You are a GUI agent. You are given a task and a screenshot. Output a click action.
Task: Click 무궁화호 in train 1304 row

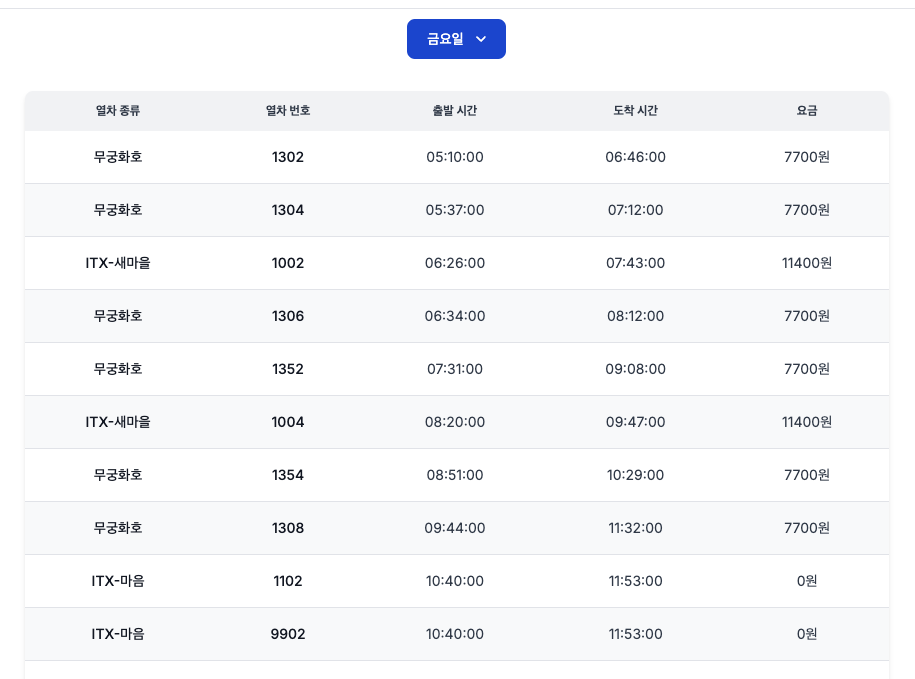[x=118, y=210]
